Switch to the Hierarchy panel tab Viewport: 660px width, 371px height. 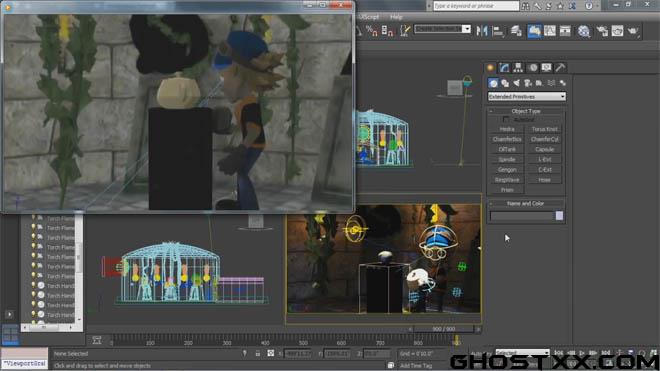[x=518, y=67]
